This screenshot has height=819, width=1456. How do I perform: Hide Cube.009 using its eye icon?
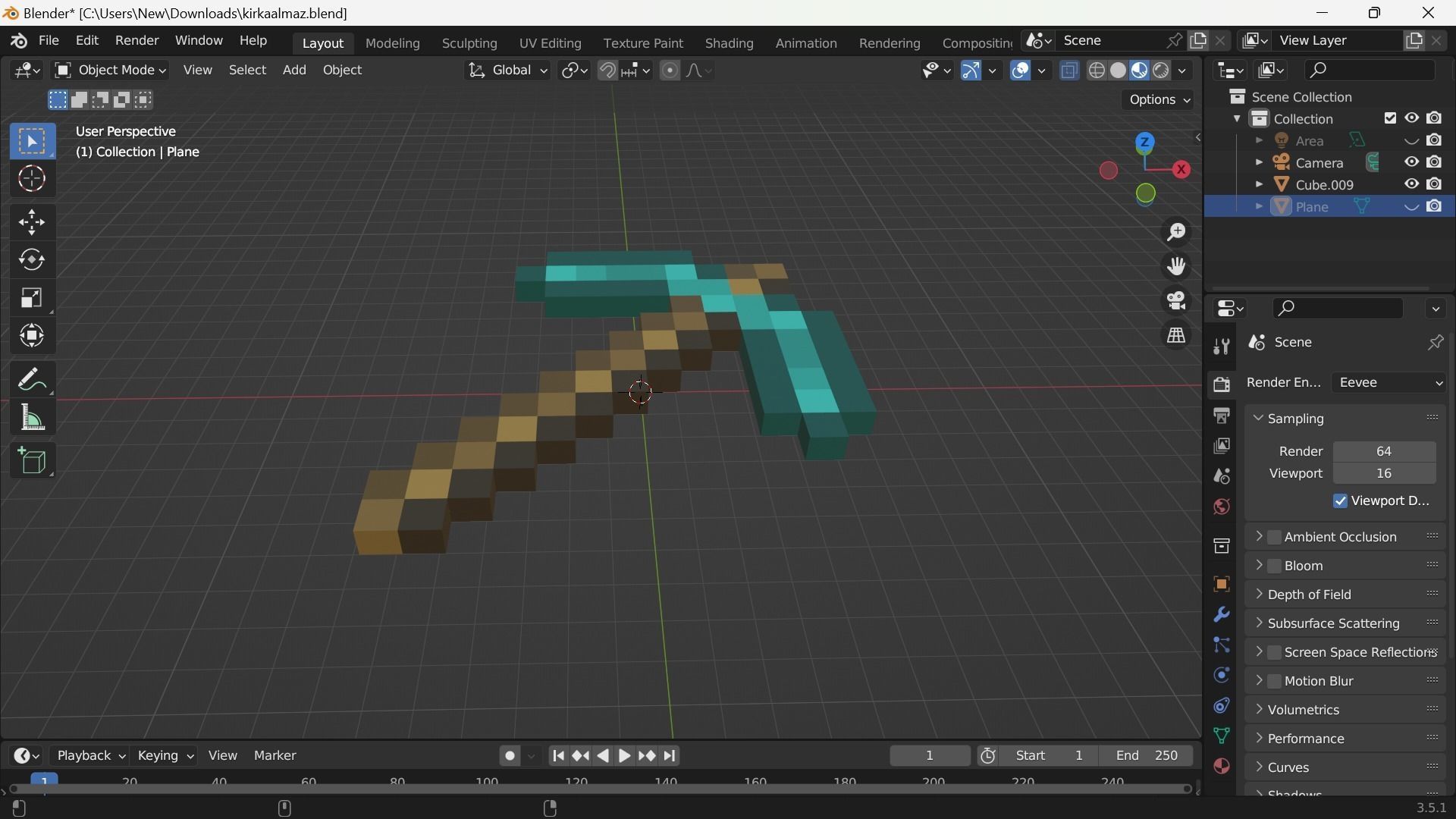1411,184
